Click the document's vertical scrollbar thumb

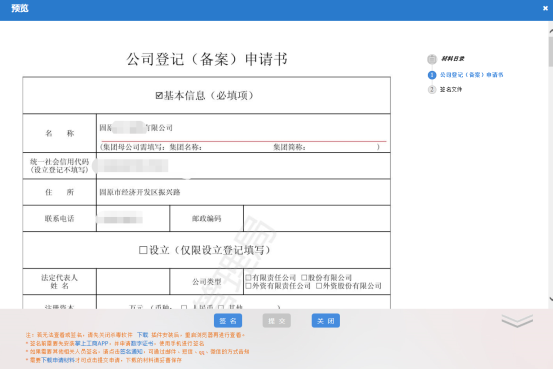coord(551,51)
